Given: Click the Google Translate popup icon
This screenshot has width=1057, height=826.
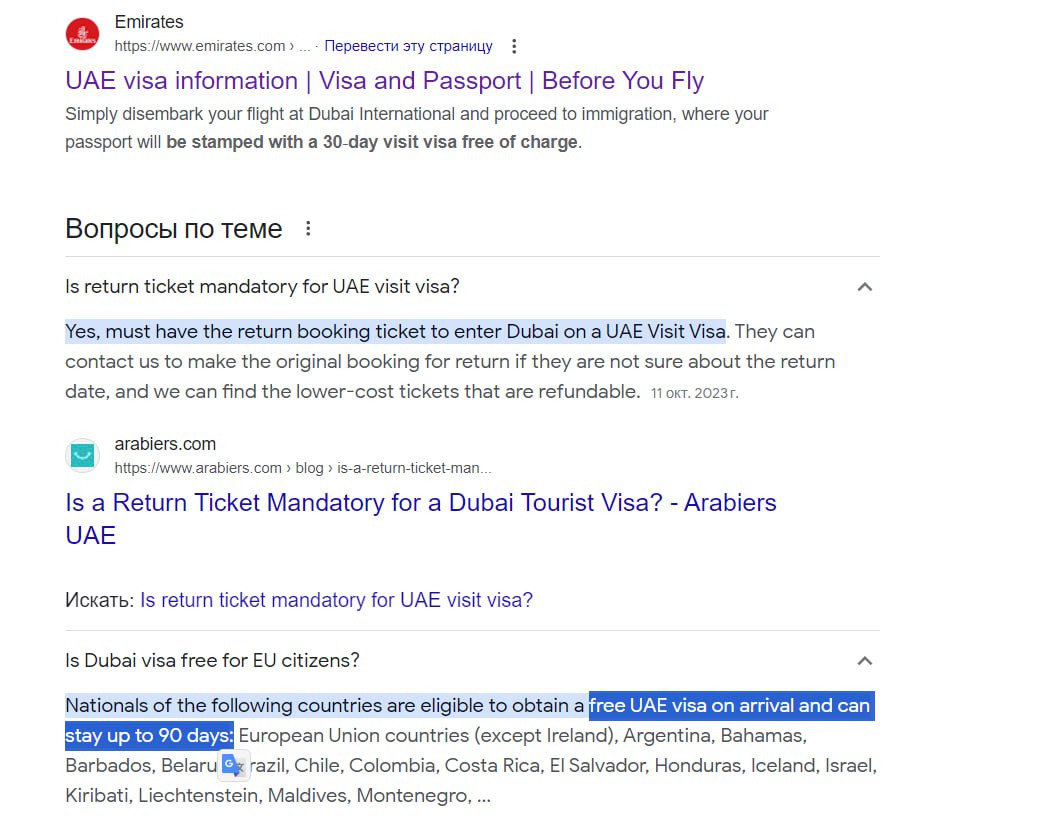Looking at the screenshot, I should point(233,765).
